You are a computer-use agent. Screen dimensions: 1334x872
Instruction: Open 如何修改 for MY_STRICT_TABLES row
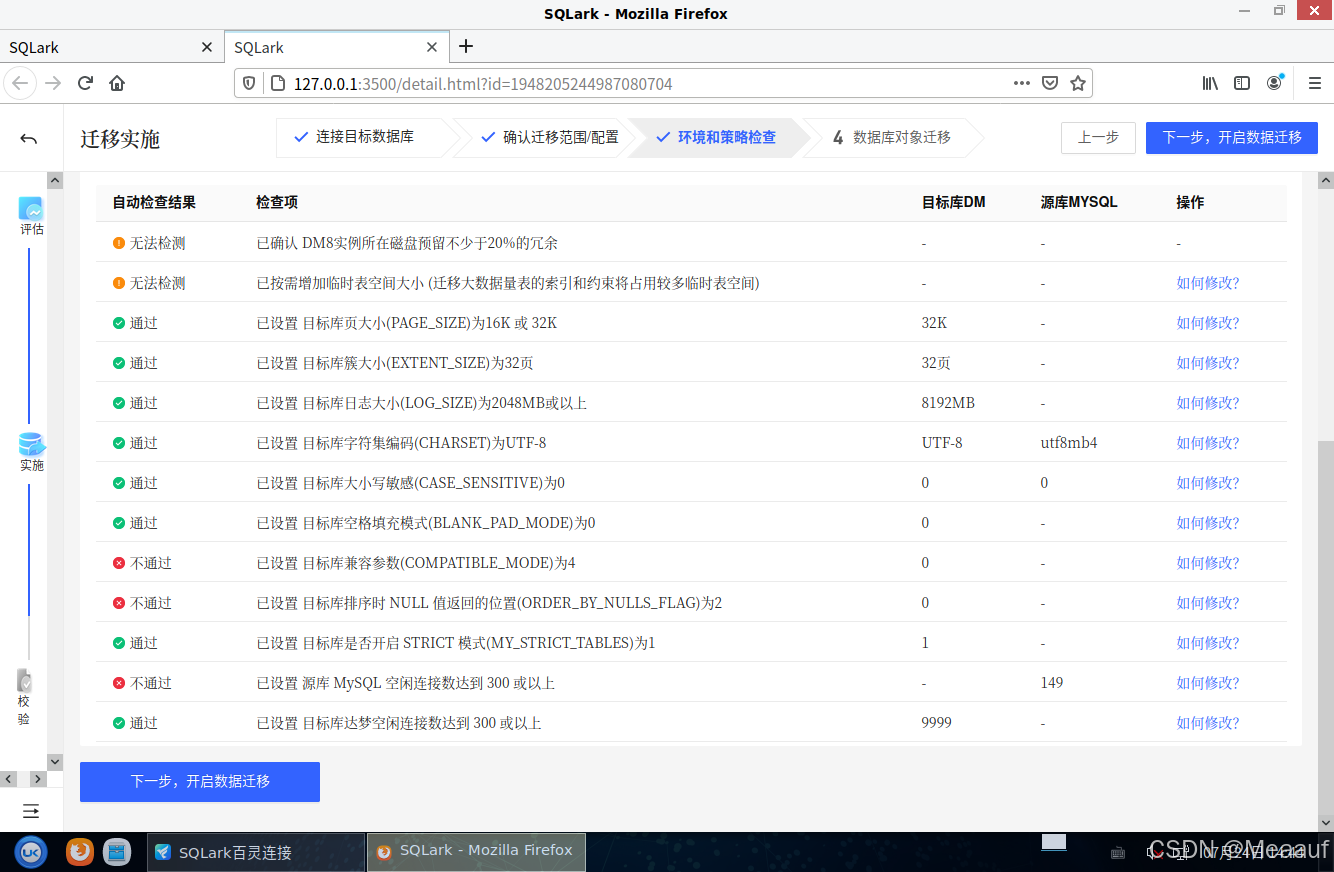(1208, 643)
